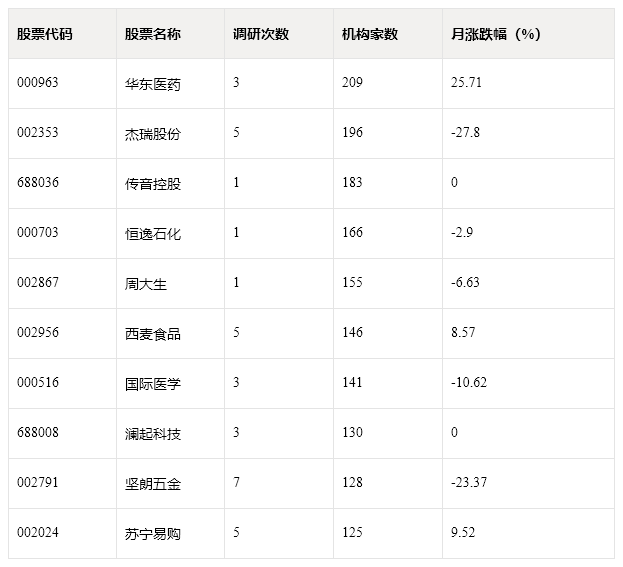
Task: Select stock code 002867
Action: (x=38, y=283)
